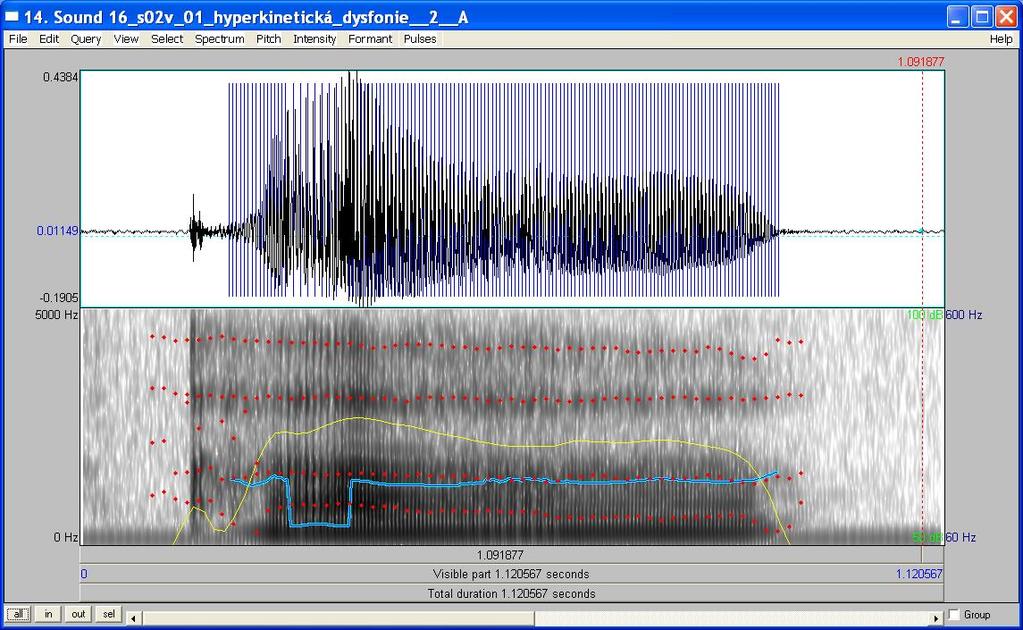Click the '5000 Hz' spectrogram label

click(57, 315)
